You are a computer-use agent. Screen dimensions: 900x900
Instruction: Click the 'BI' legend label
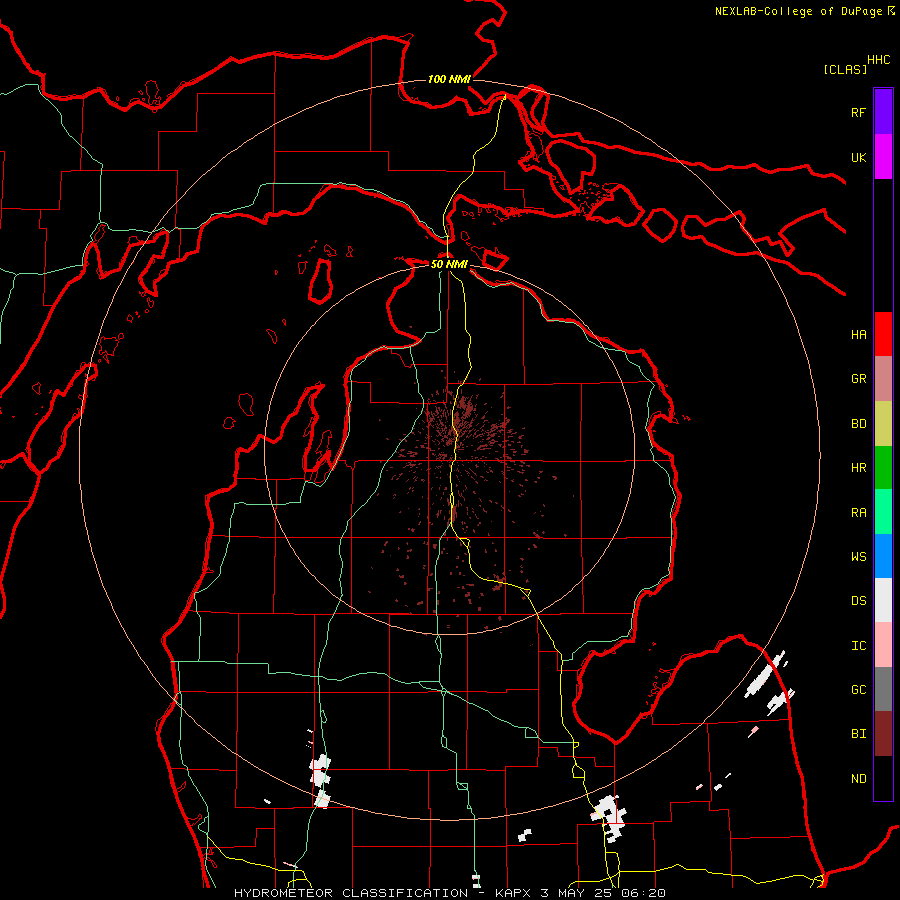858,734
